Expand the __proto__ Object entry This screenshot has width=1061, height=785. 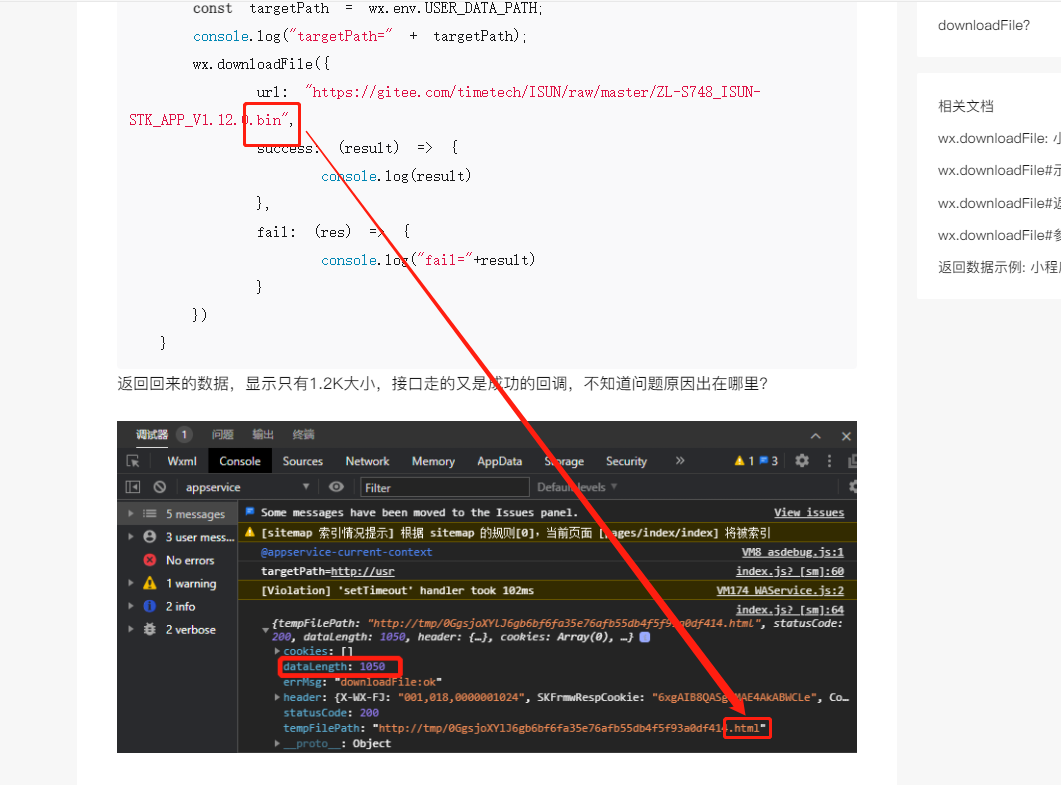pyautogui.click(x=277, y=743)
